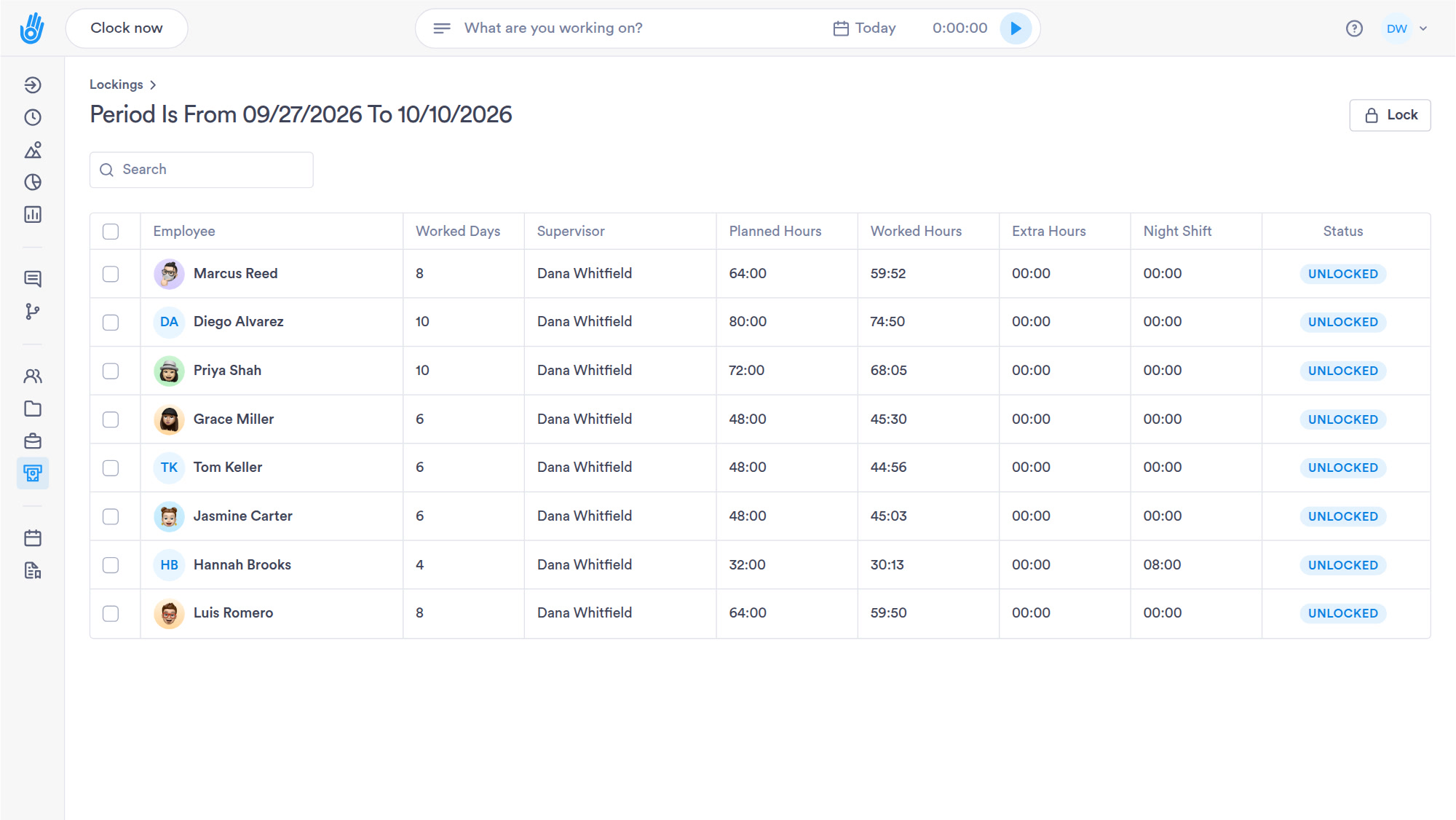Open the document report icon at sidebar bottom
Viewport: 1456px width, 820px height.
pos(33,570)
